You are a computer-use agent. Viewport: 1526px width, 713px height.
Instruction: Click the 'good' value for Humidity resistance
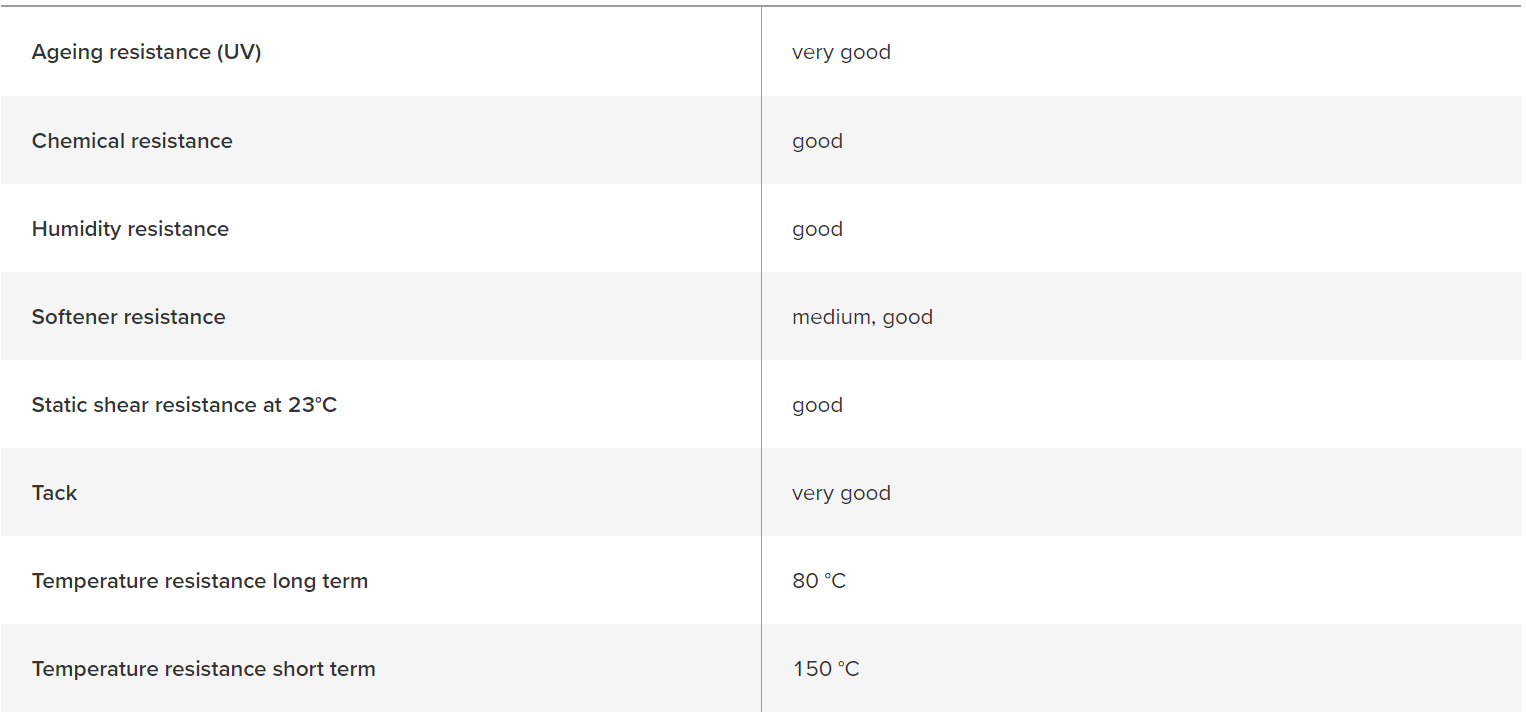(x=817, y=230)
